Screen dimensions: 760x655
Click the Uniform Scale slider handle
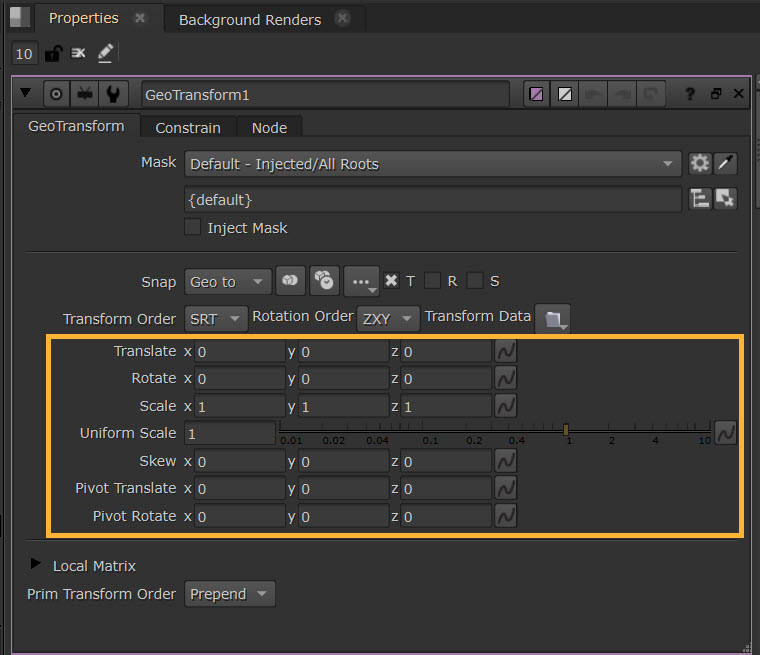(x=566, y=430)
